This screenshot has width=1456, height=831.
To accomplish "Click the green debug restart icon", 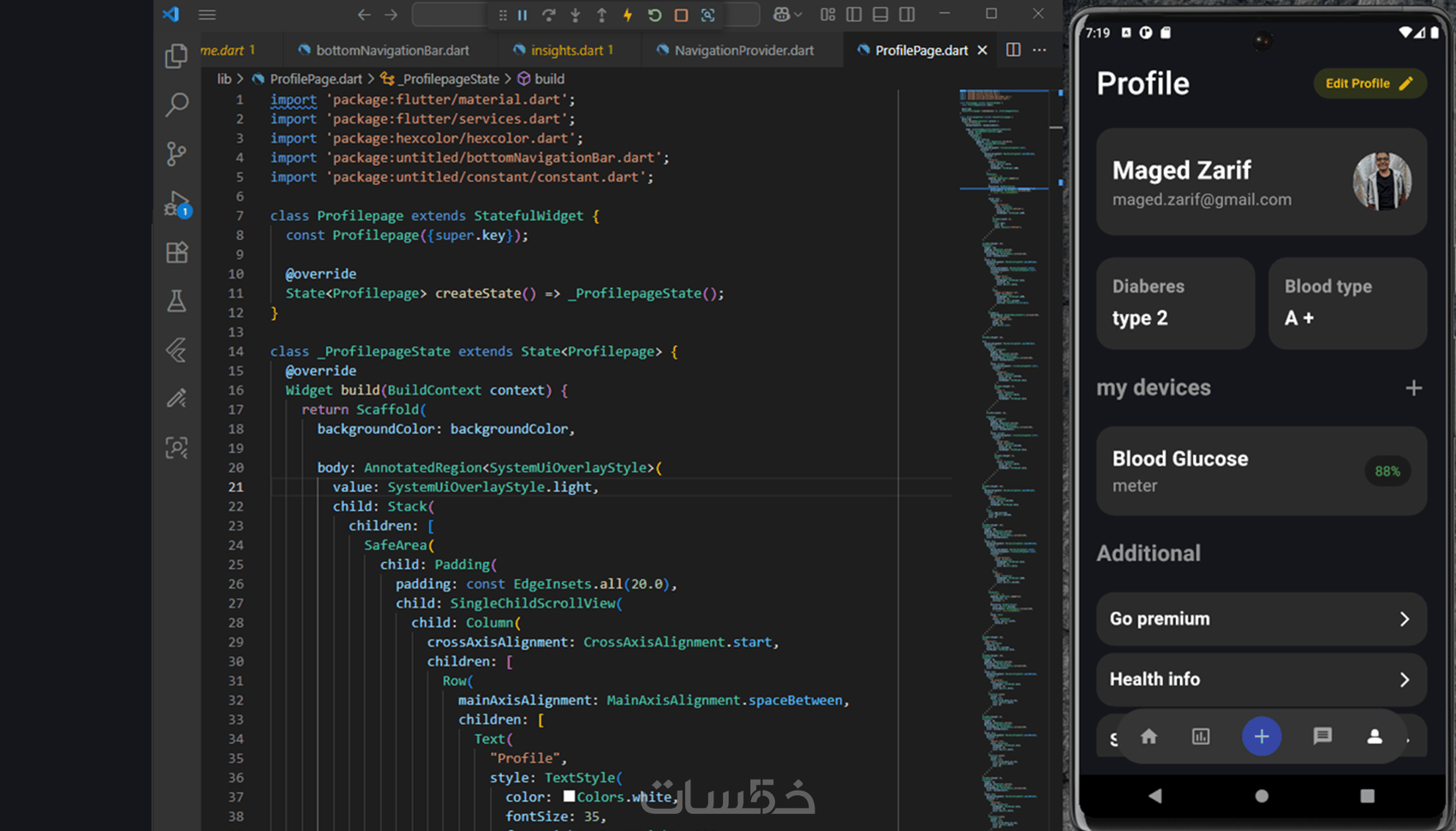I will click(654, 15).
